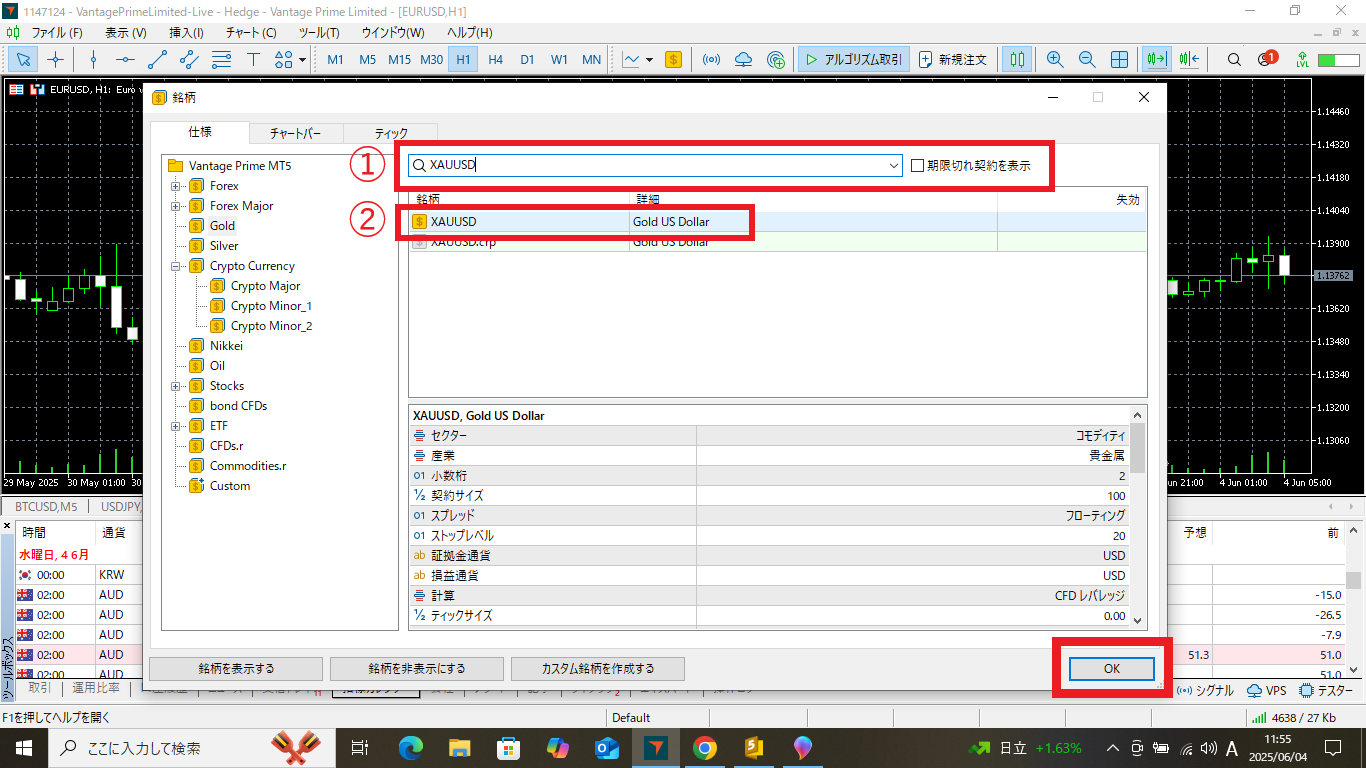Click the zoom in magnifier icon

click(1055, 59)
